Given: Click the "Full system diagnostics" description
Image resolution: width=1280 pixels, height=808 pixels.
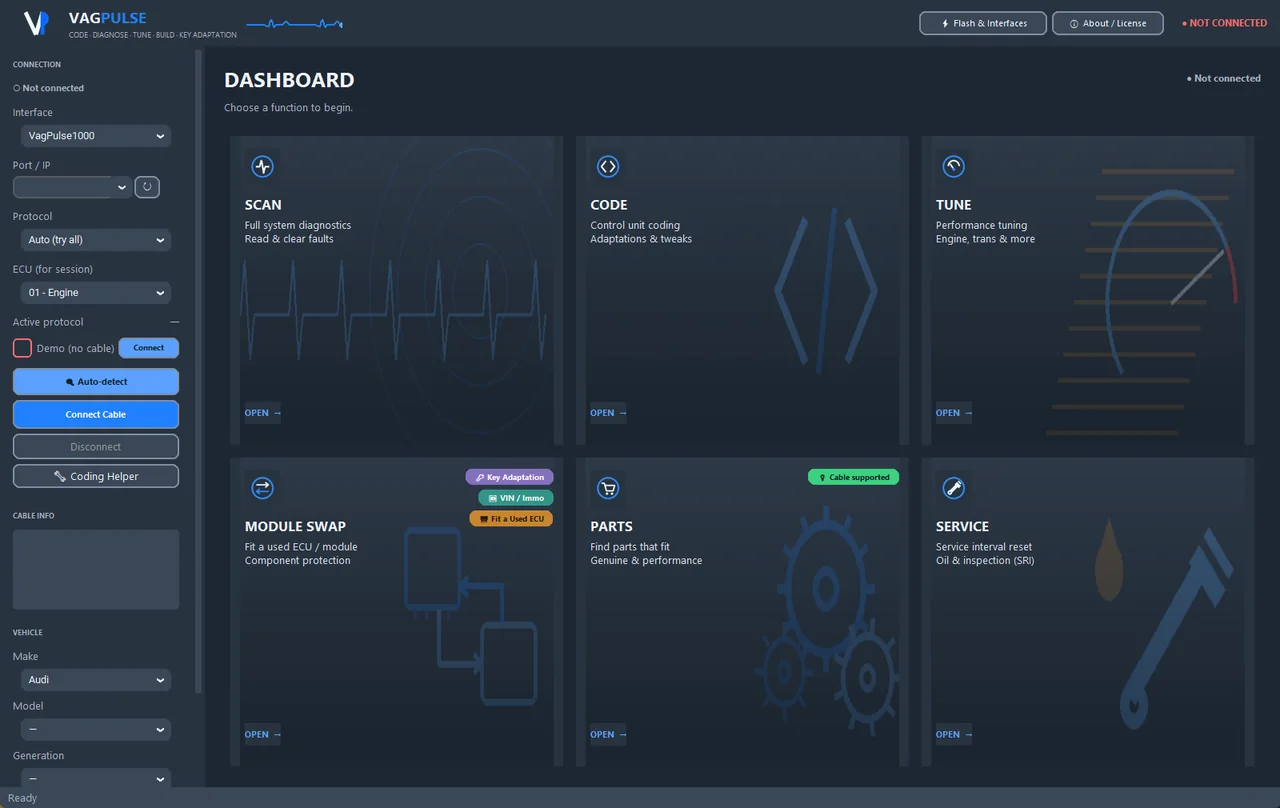Looking at the screenshot, I should tap(298, 225).
